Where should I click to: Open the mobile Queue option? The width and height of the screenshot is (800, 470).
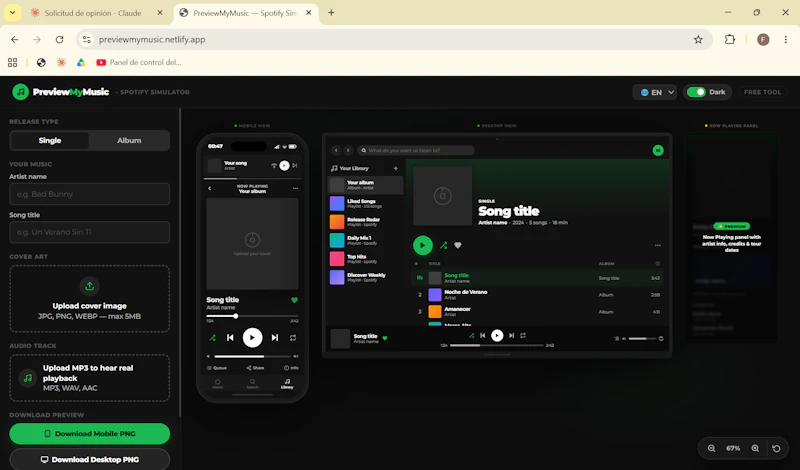pyautogui.click(x=217, y=368)
